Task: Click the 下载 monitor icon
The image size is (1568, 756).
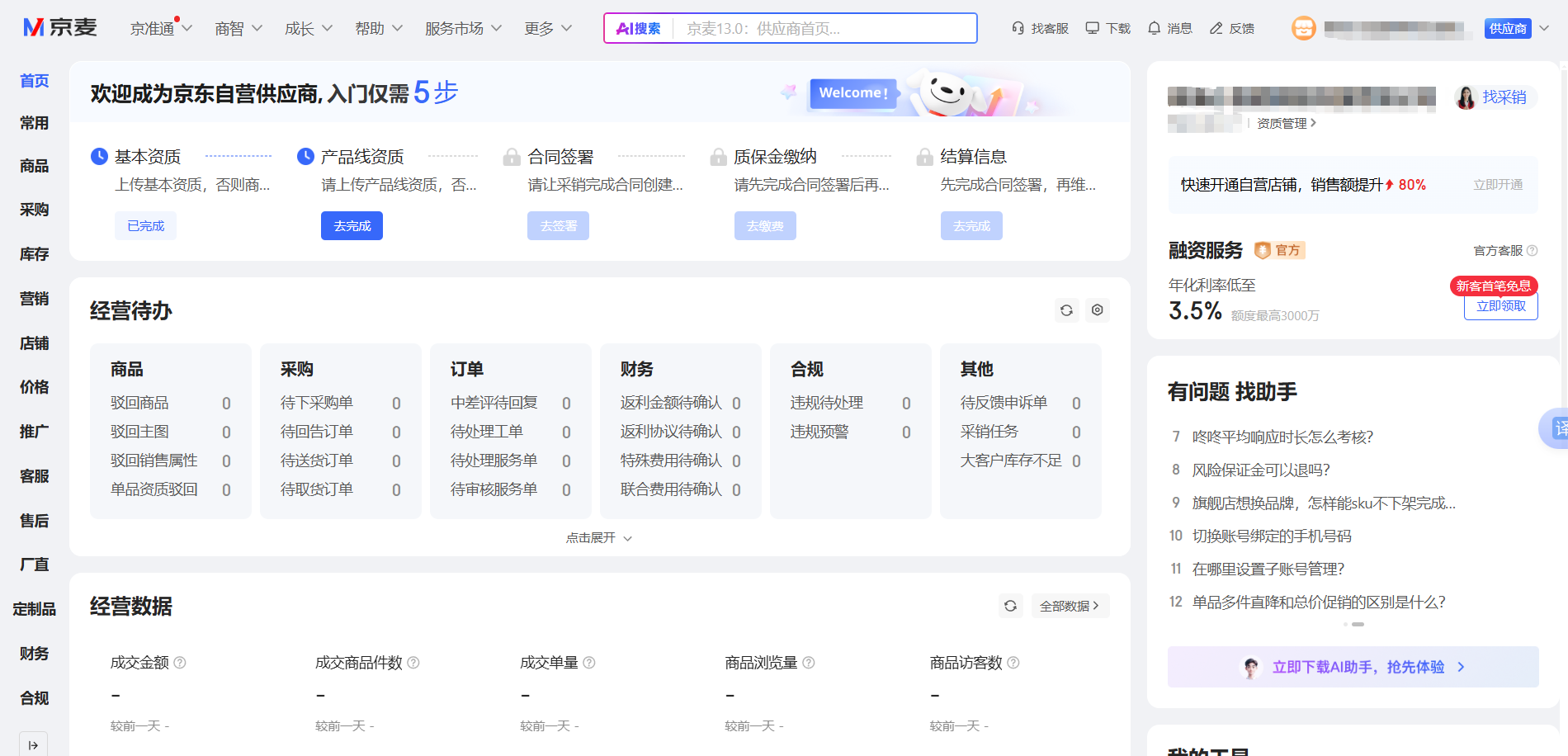Action: point(1093,28)
